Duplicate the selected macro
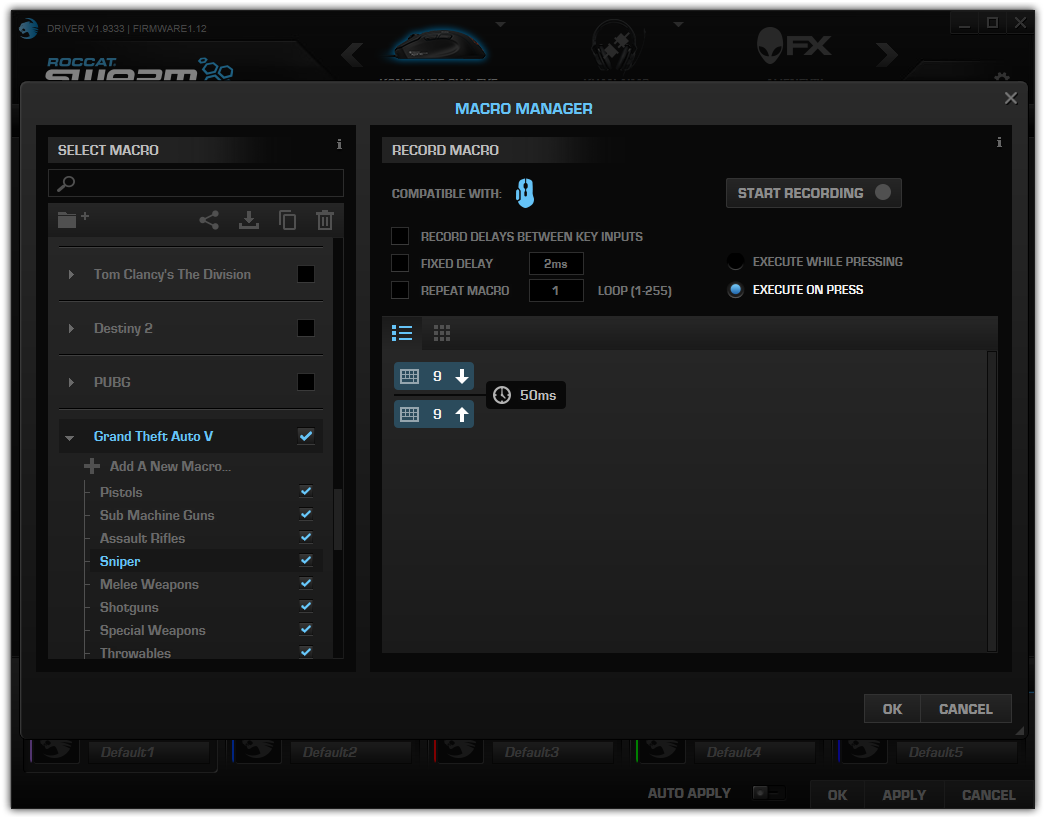 [x=287, y=220]
